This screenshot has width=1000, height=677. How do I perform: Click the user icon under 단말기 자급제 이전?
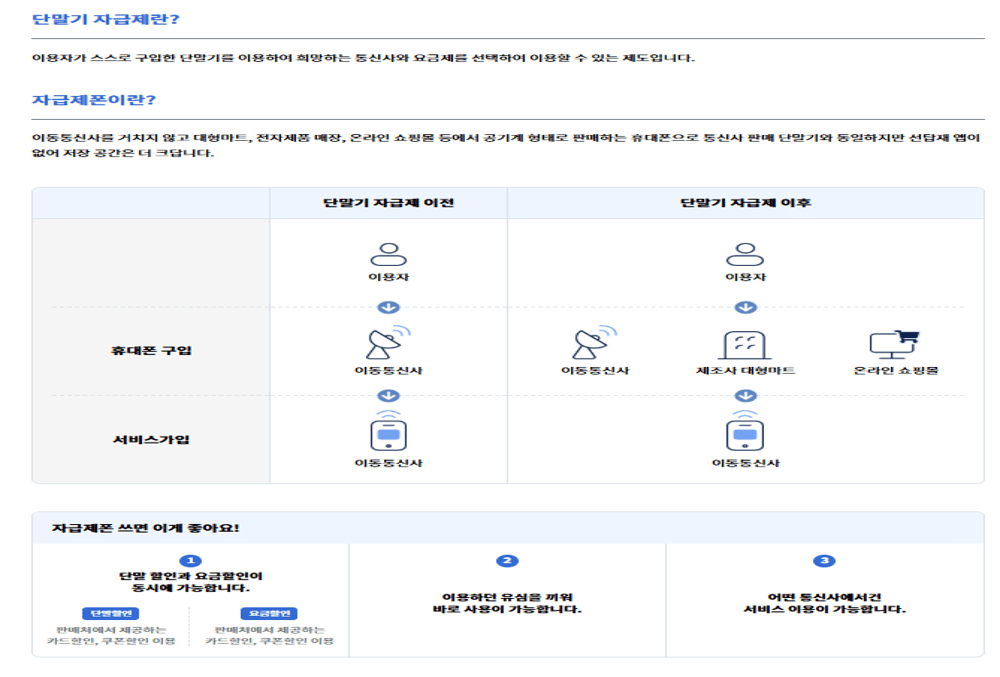point(388,254)
